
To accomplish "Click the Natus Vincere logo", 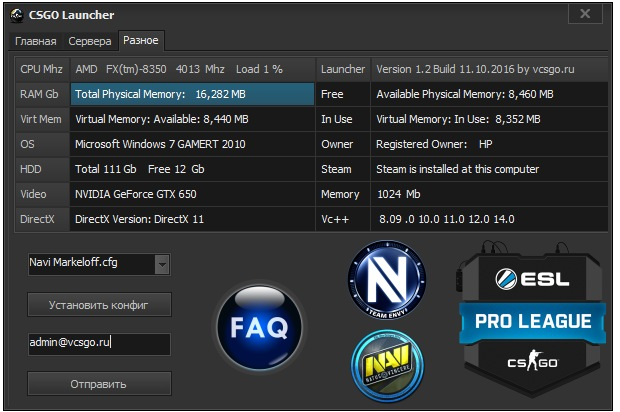I will tap(387, 366).
